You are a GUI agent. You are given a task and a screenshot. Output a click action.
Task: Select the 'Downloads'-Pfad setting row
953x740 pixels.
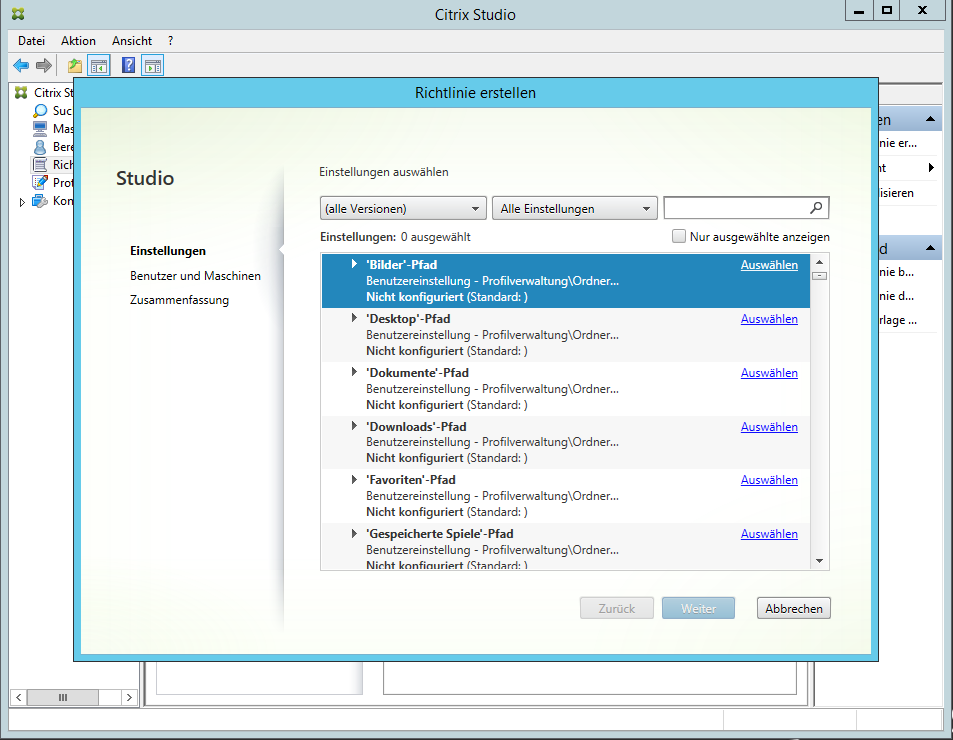click(565, 442)
